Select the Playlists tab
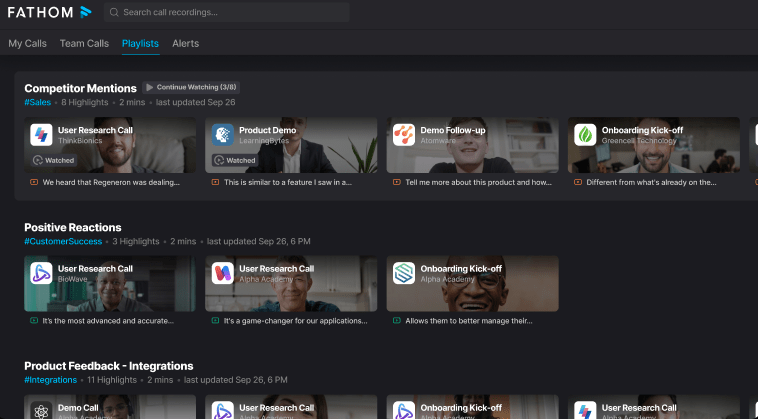The width and height of the screenshot is (758, 419). coord(140,43)
